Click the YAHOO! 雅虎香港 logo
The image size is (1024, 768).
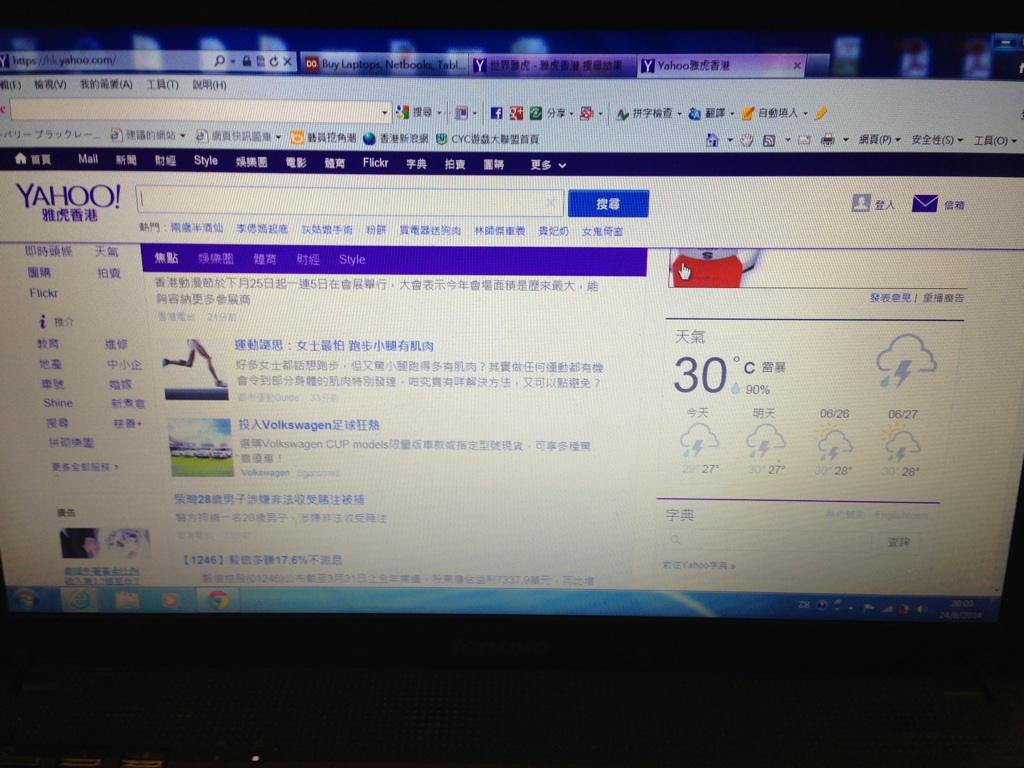[68, 202]
